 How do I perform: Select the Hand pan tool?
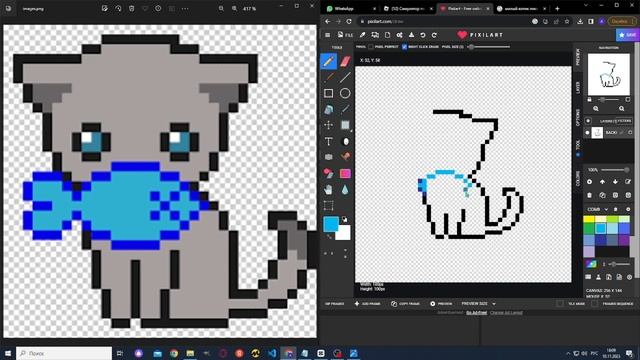coord(329,189)
